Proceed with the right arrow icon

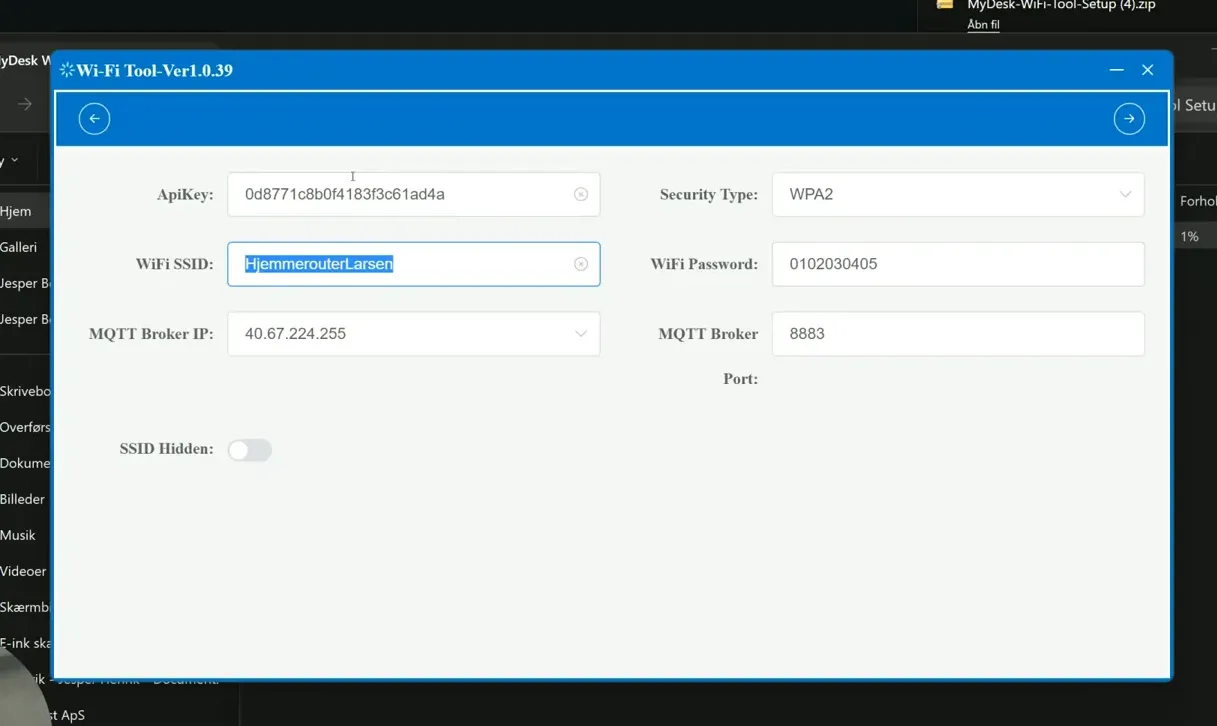click(x=1129, y=119)
